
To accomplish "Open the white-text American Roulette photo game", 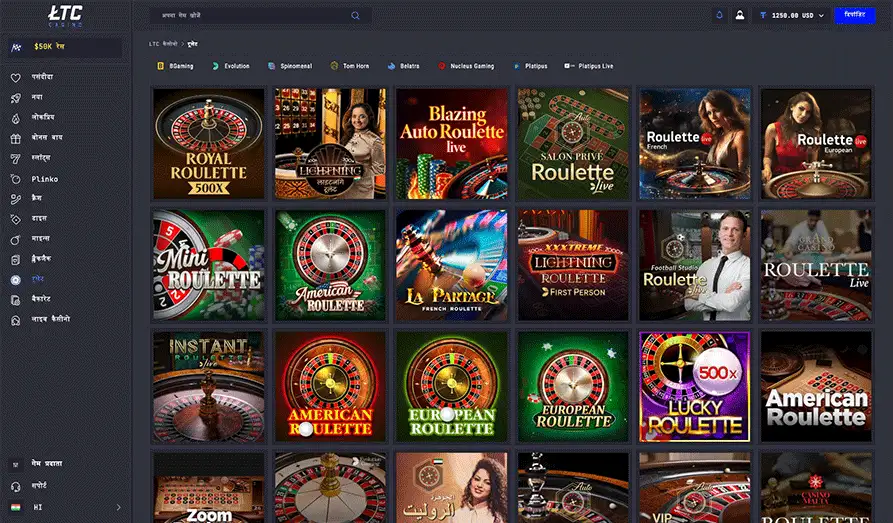I will point(817,387).
